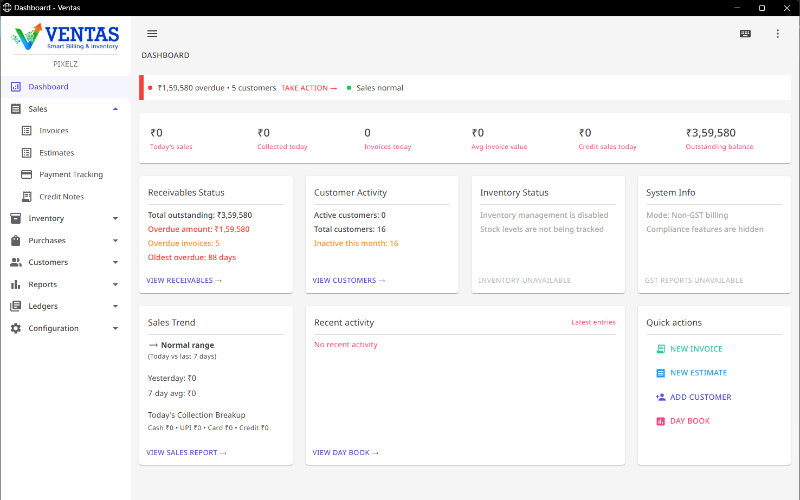800x500 pixels.
Task: Click 'Overdue amount: ₹1,59,580' text
Action: 198,229
